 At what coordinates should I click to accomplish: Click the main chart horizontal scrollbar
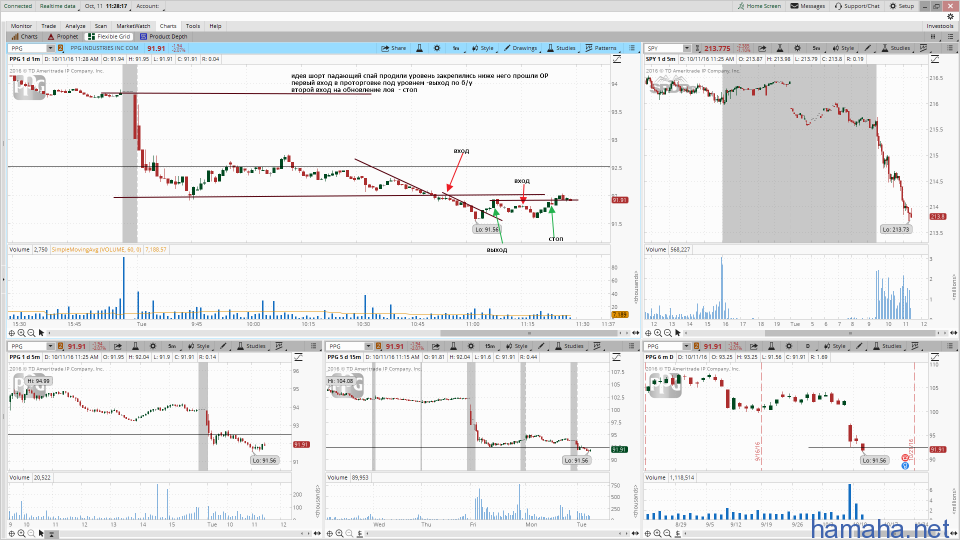530,333
